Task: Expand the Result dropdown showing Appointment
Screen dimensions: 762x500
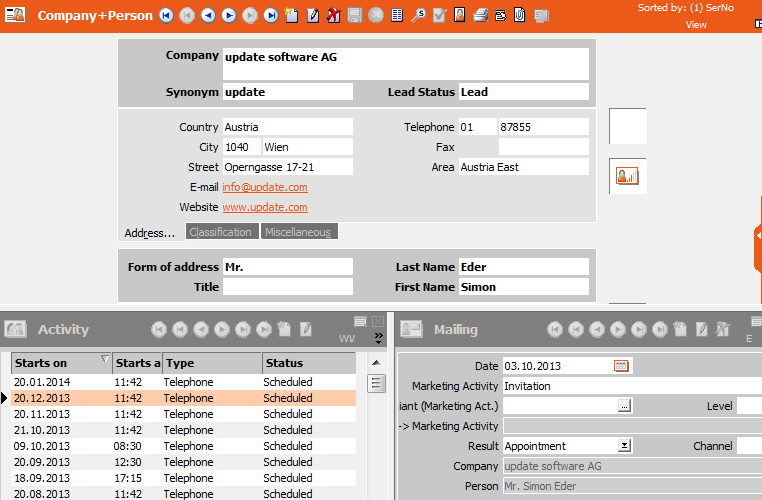Action: coord(624,446)
